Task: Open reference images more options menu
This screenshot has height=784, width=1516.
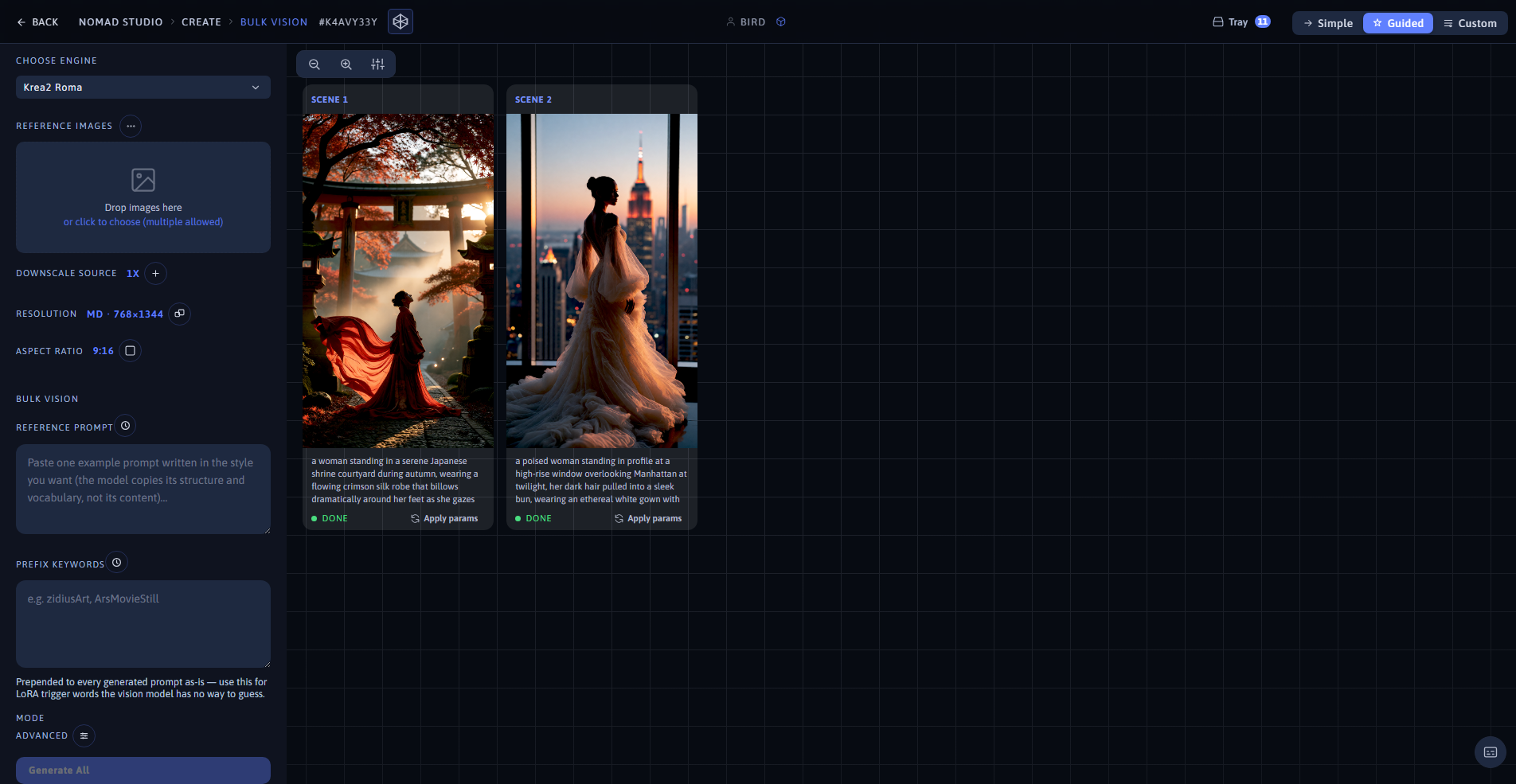Action: (x=131, y=126)
